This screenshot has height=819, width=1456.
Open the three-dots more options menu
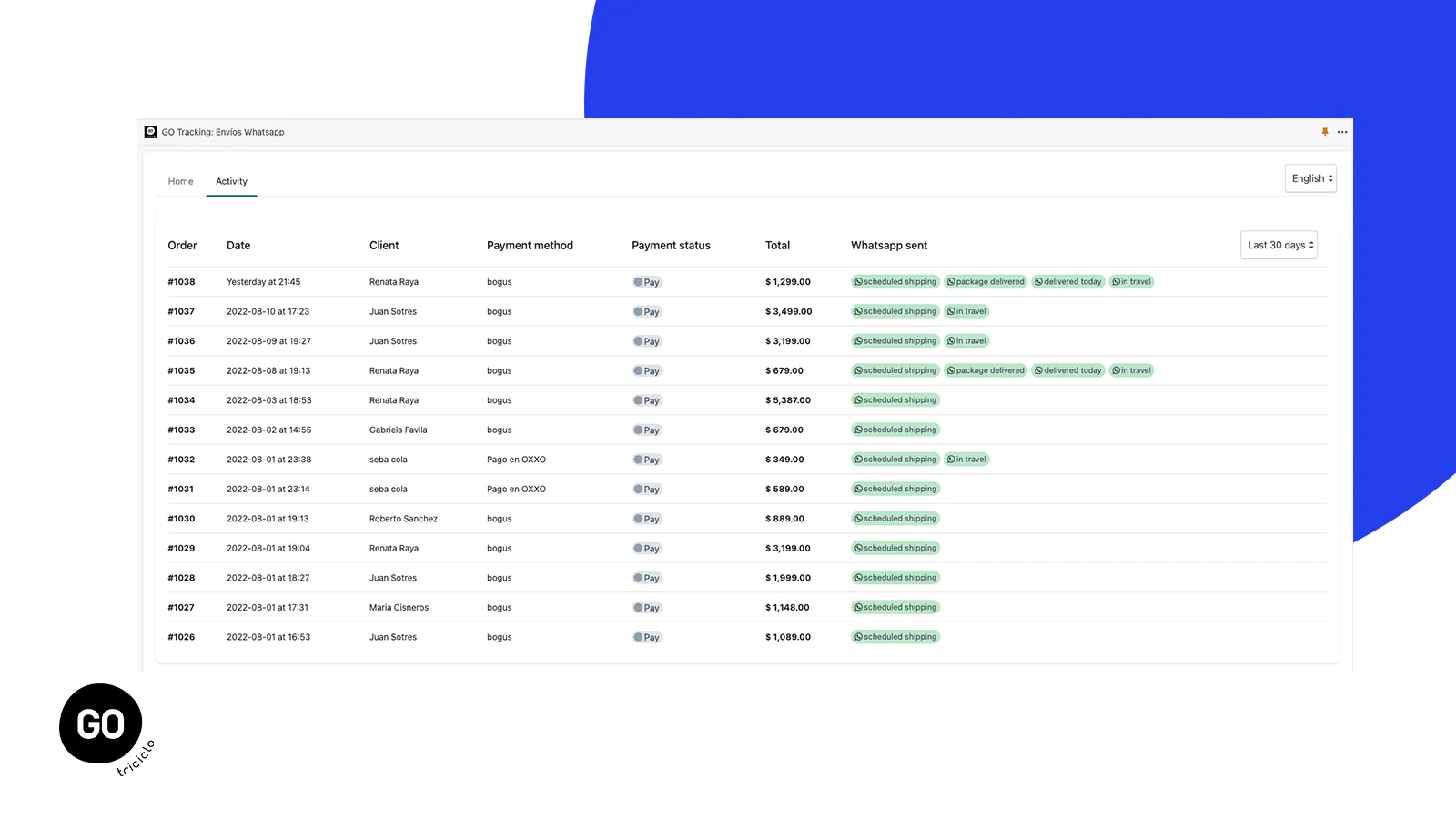tap(1342, 132)
